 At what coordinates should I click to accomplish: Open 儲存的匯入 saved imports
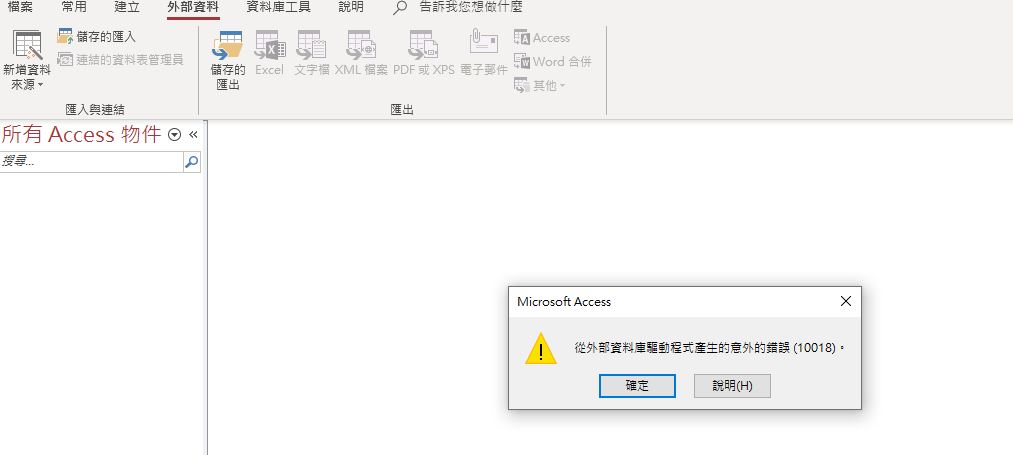coord(96,37)
